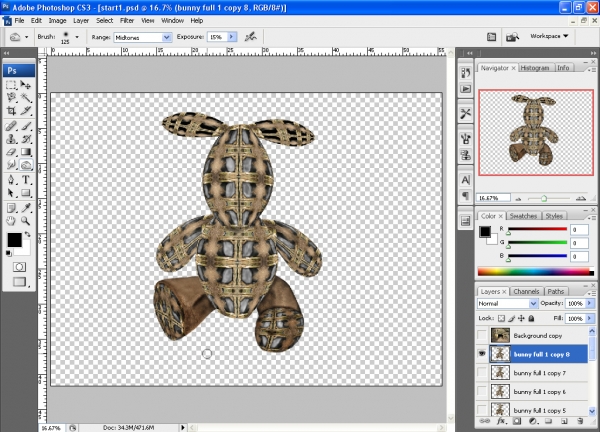Click the swap foreground/background colors arrow
The width and height of the screenshot is (600, 432).
coord(27,234)
